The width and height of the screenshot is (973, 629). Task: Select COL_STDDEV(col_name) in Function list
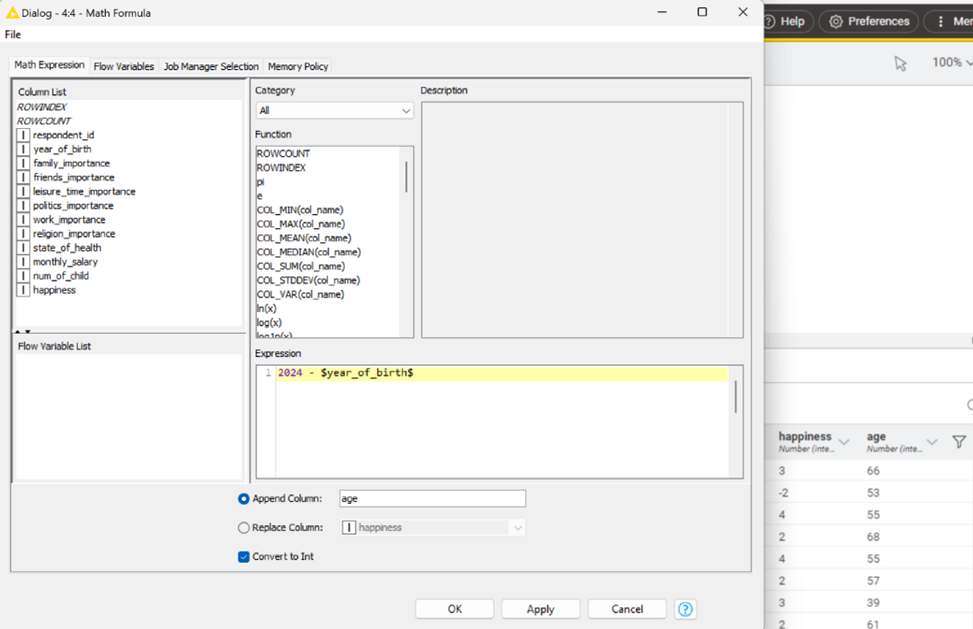(x=308, y=280)
